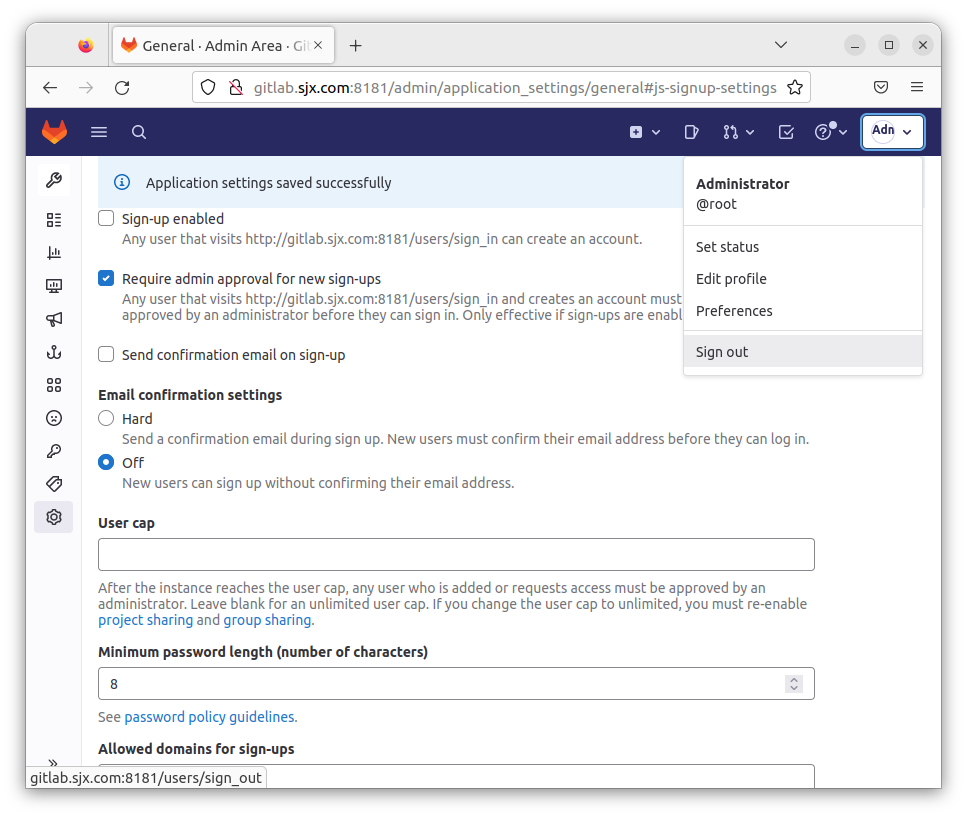Screen dimensions: 967x817
Task: Open the to-do list checkmark icon
Action: point(786,132)
